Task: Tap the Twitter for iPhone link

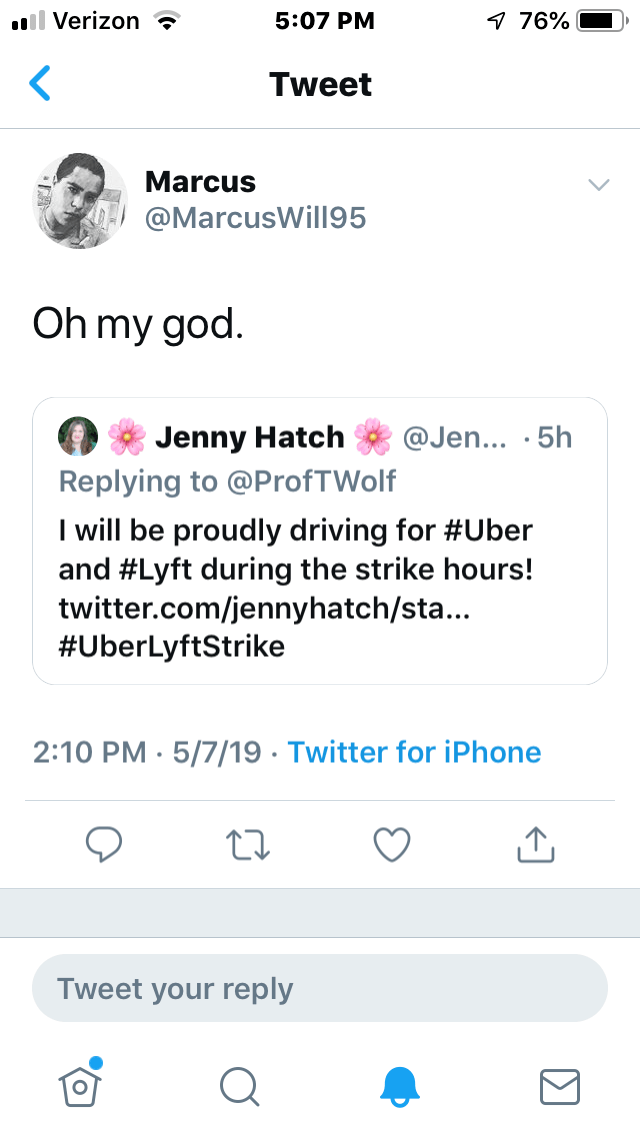Action: pyautogui.click(x=414, y=752)
